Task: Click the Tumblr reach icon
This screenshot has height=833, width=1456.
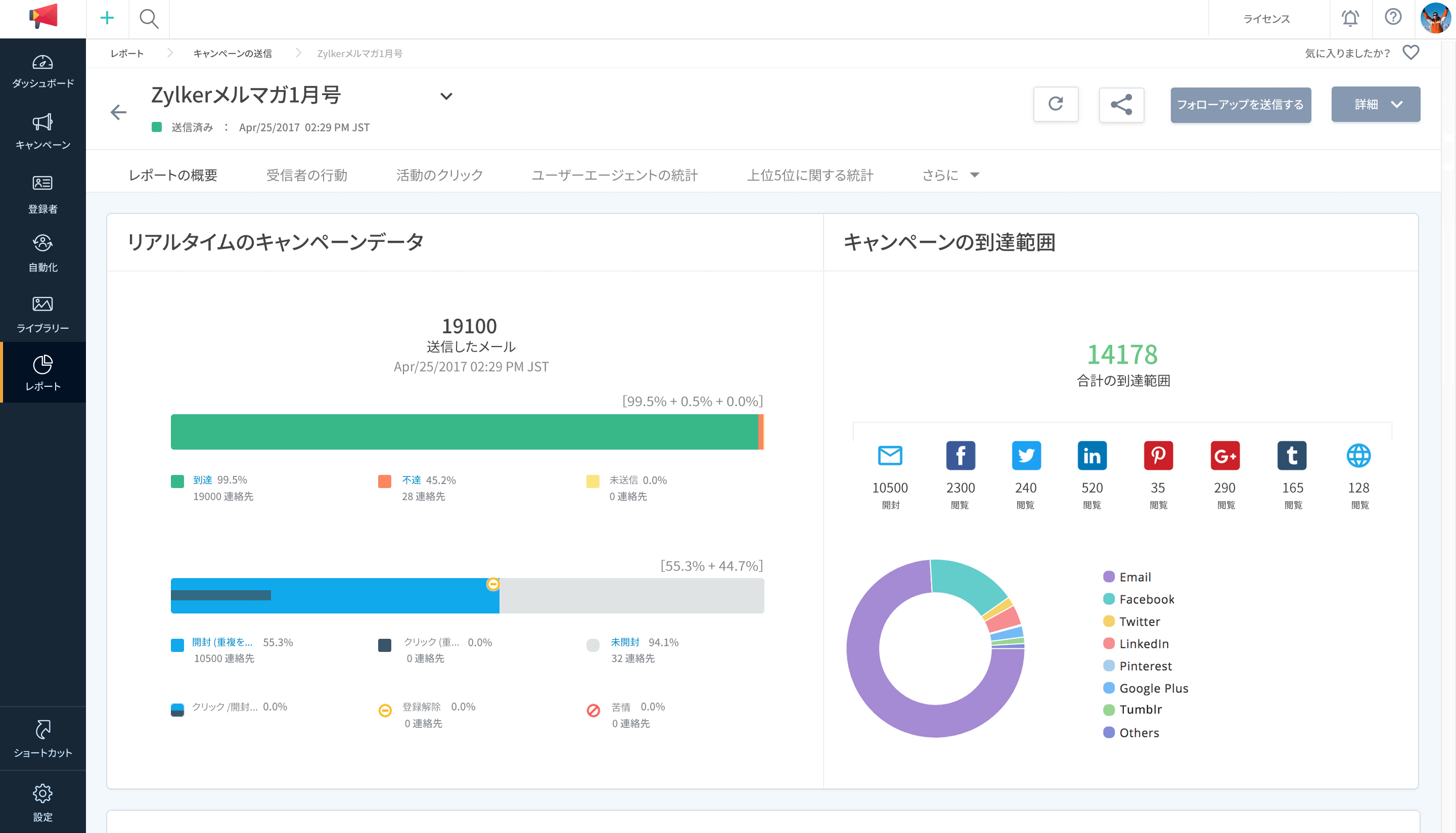Action: (1292, 455)
